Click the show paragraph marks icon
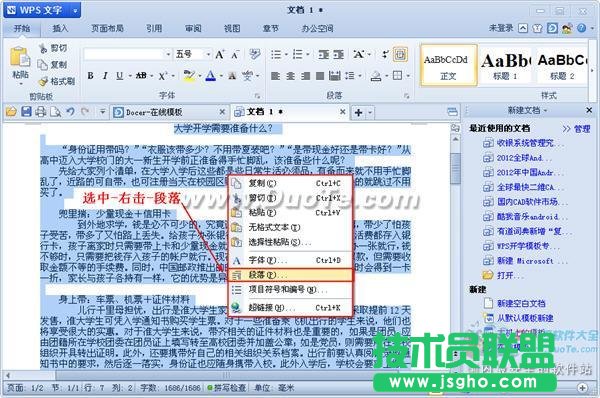Screen dimensions: 600x398 click(385, 54)
